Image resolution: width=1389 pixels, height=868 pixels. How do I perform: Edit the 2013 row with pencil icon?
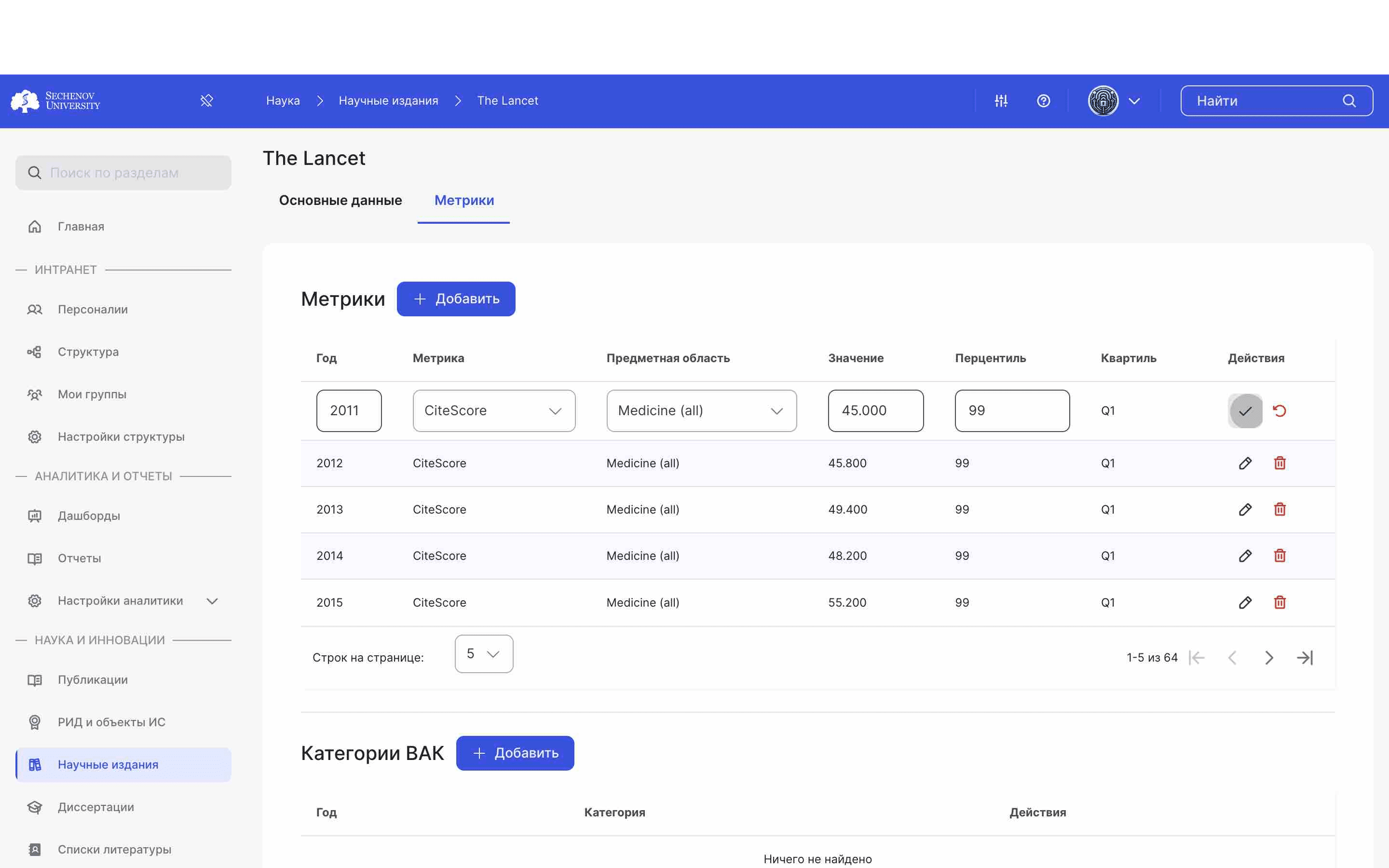coord(1245,510)
